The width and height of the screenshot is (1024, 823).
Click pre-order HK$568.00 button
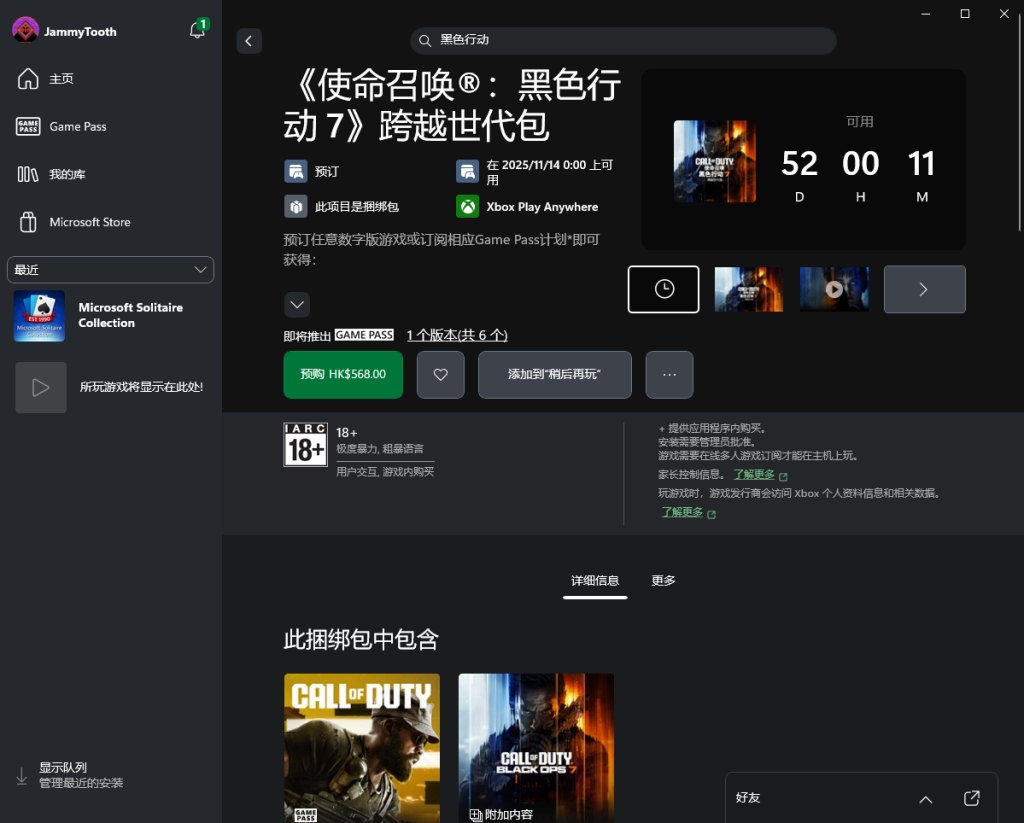coord(343,375)
